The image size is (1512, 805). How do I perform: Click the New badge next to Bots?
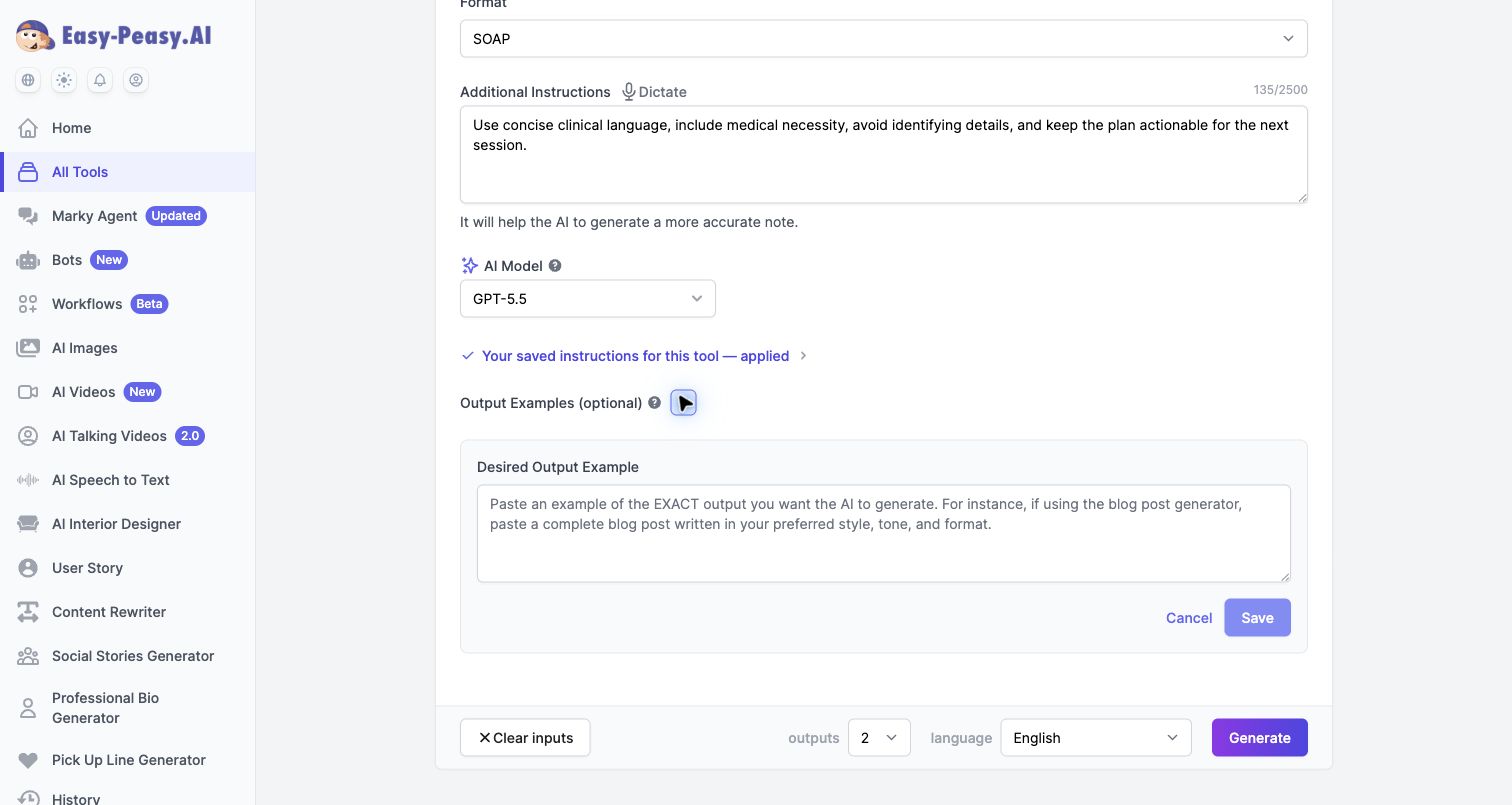pos(109,260)
